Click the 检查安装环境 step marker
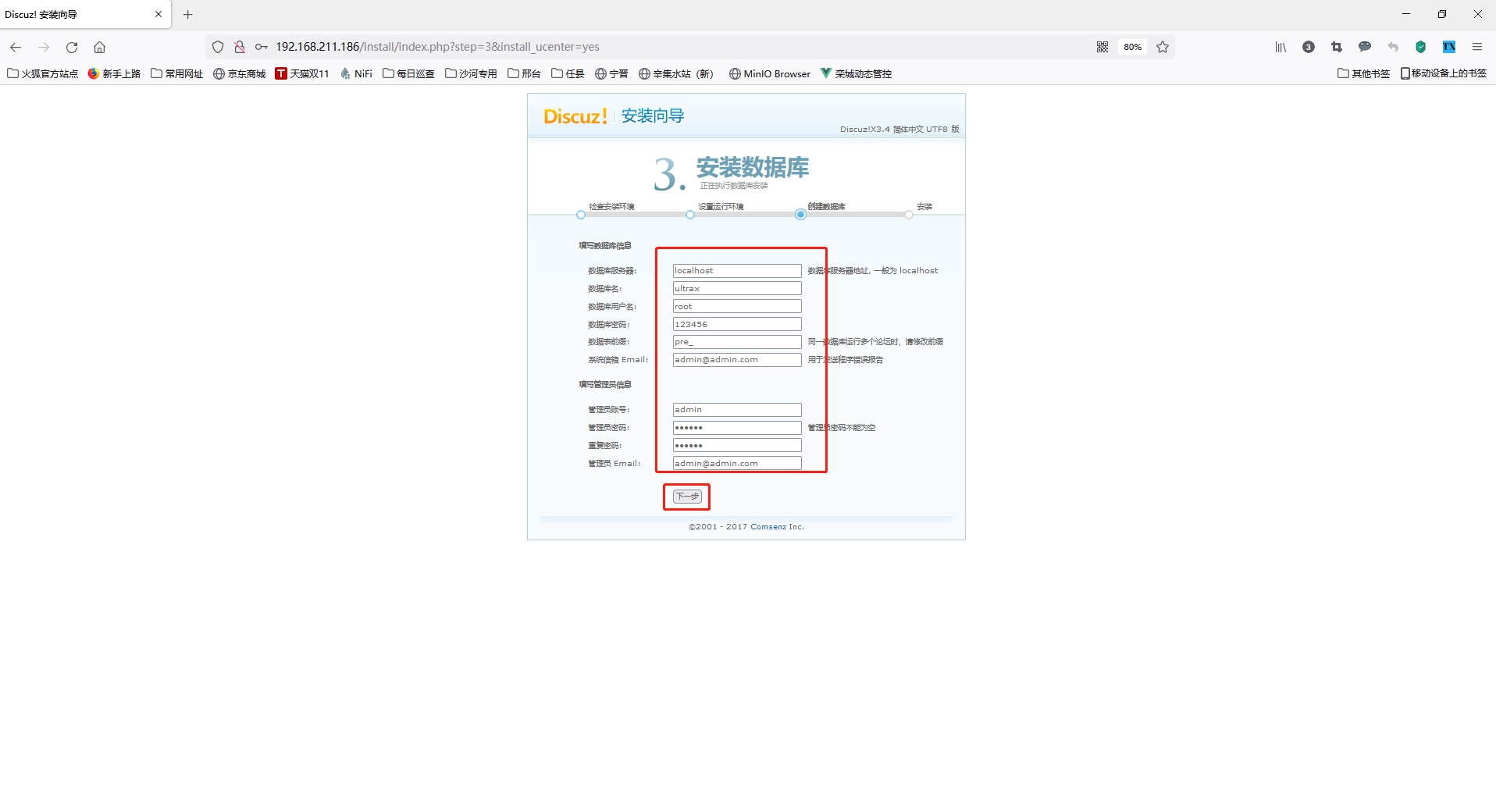Image resolution: width=1496 pixels, height=812 pixels. click(x=580, y=215)
